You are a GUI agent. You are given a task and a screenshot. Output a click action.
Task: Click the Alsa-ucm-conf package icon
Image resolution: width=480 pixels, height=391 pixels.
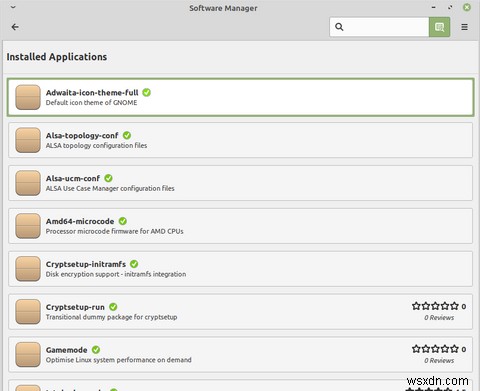click(28, 183)
